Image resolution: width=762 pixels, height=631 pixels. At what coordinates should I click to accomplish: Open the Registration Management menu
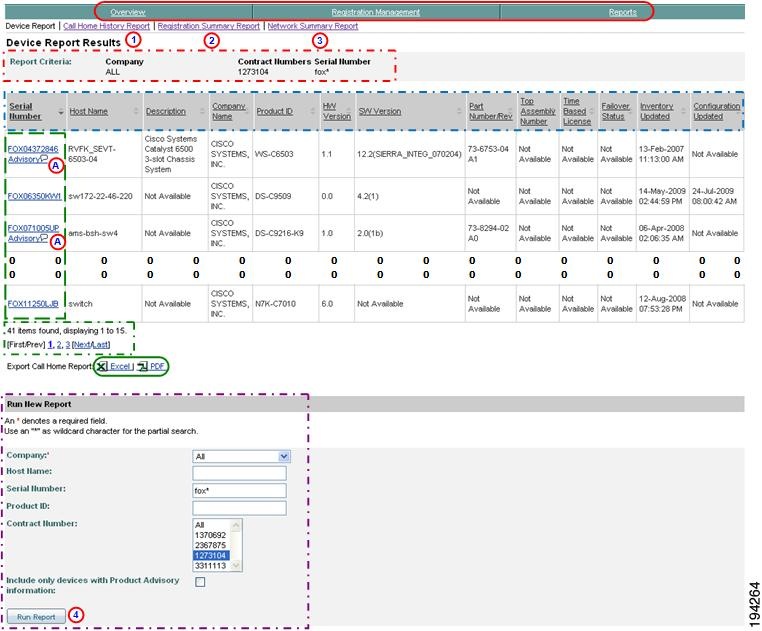[375, 12]
